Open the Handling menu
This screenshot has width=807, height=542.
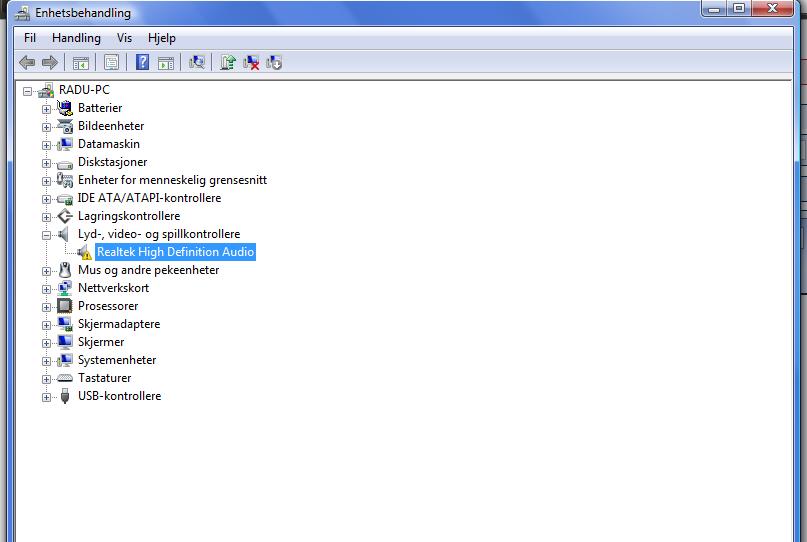coord(76,38)
